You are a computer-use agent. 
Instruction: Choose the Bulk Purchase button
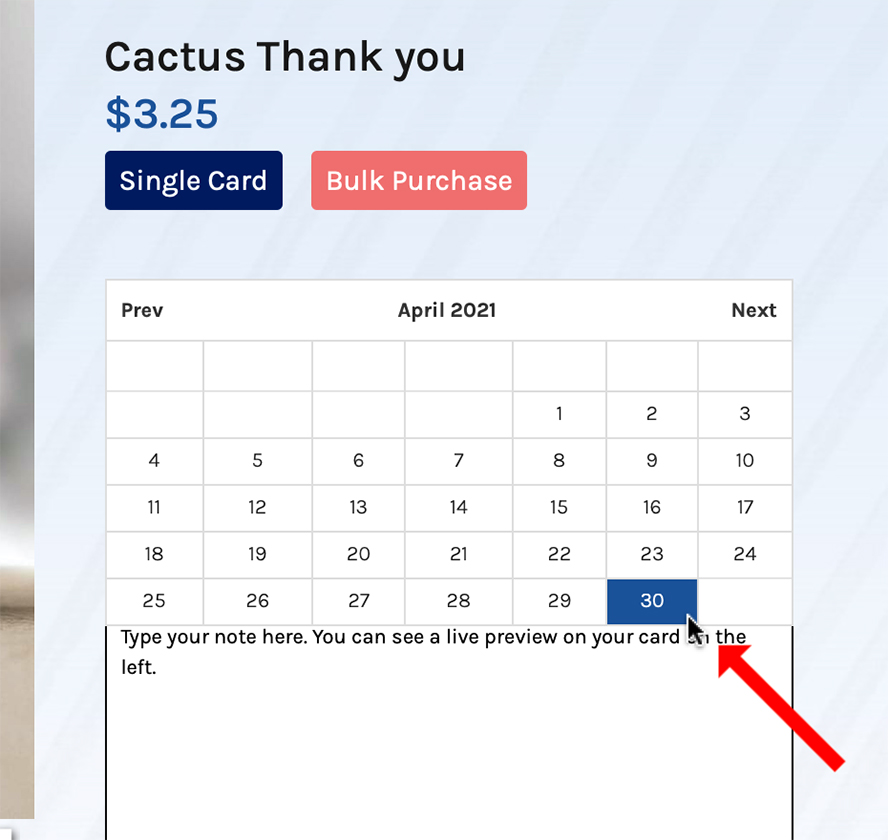coord(419,181)
